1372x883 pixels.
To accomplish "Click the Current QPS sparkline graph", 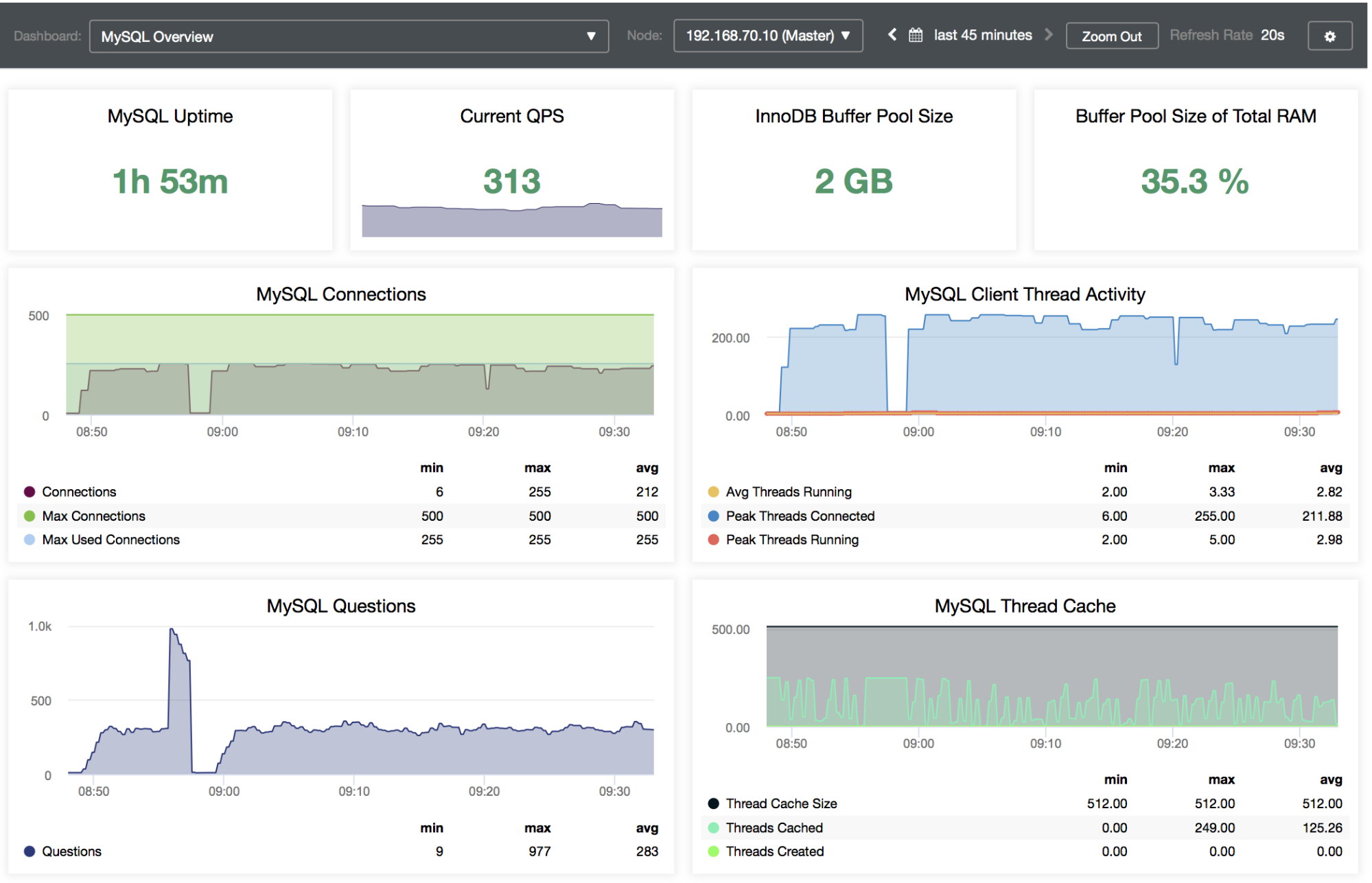I will click(x=512, y=220).
